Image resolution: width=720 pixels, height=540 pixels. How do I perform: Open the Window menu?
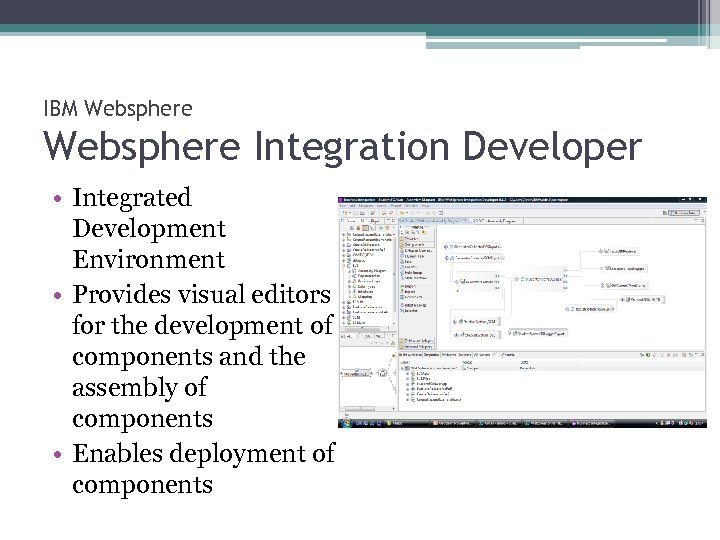tap(411, 206)
